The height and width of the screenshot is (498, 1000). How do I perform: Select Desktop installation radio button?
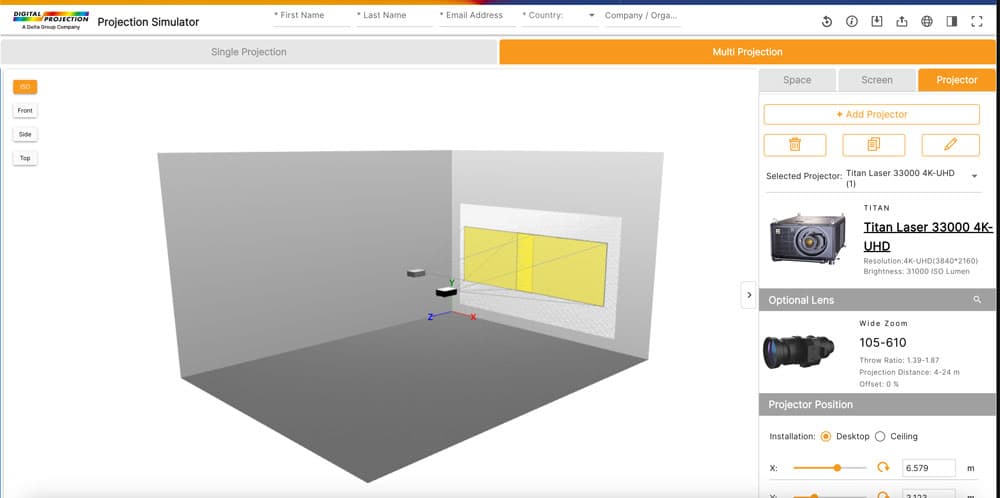[826, 436]
